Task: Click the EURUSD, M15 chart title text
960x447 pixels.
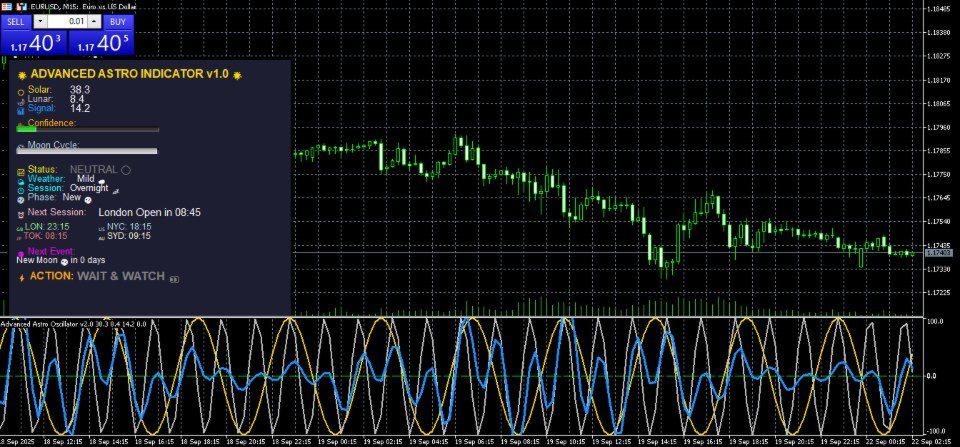Action: pos(83,6)
